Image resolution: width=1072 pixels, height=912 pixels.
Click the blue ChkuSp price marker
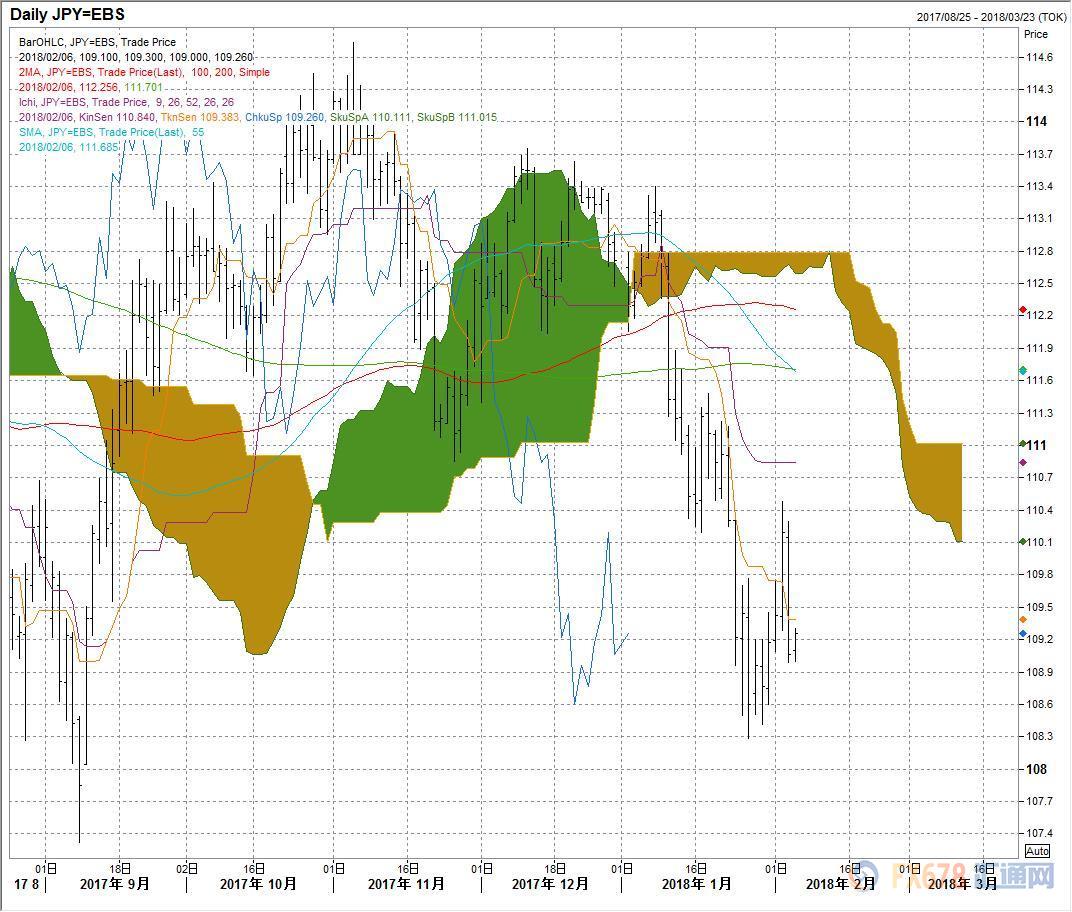coord(1022,634)
